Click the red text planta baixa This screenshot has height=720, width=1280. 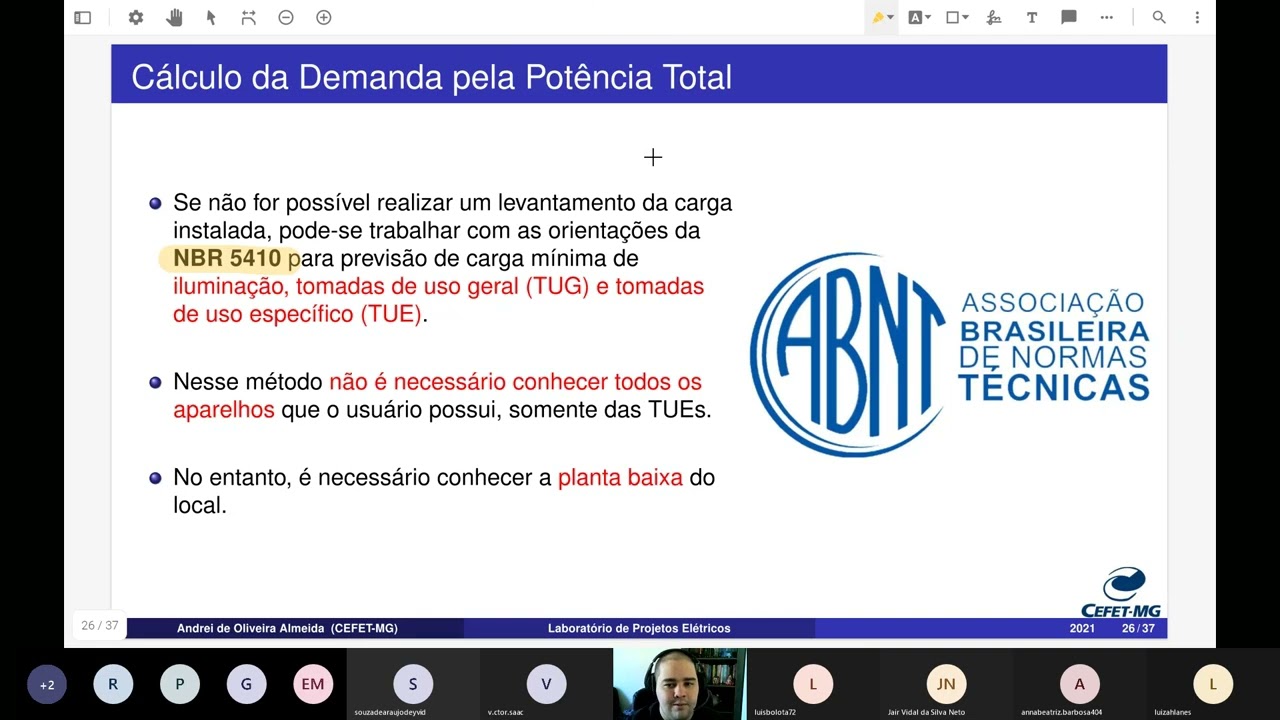click(620, 477)
